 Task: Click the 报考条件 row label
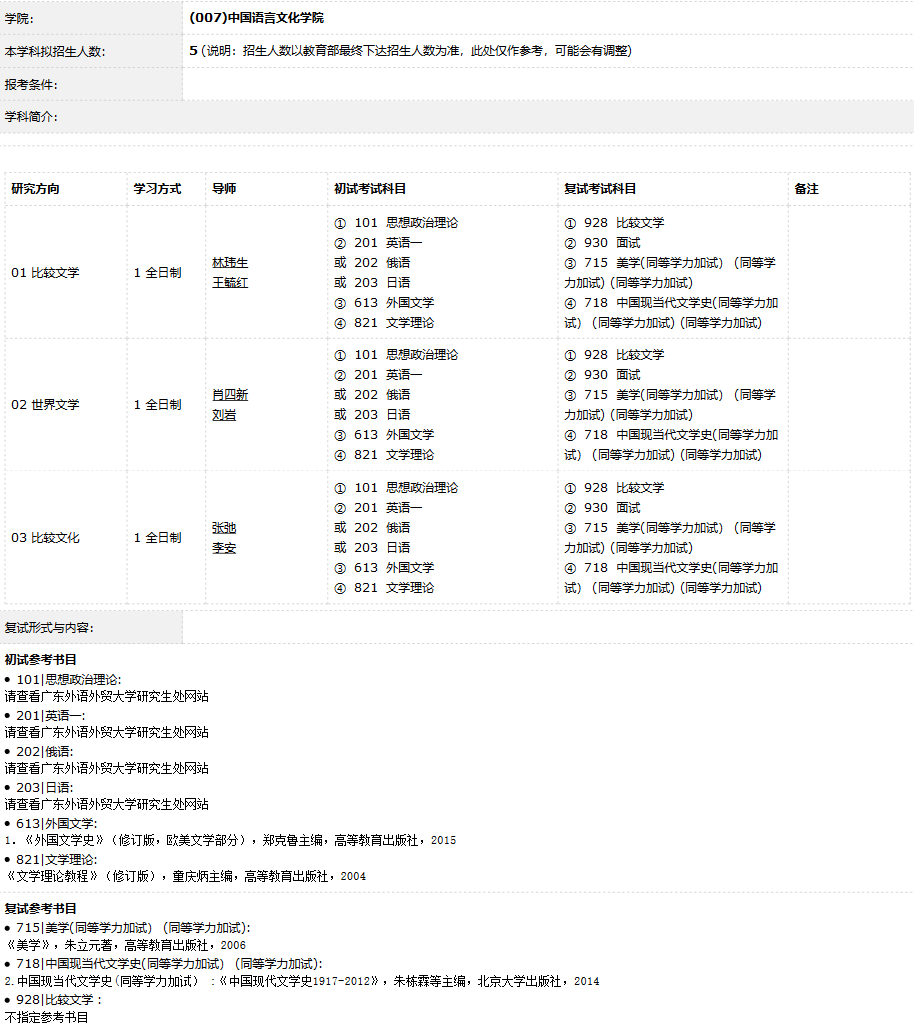(x=31, y=85)
